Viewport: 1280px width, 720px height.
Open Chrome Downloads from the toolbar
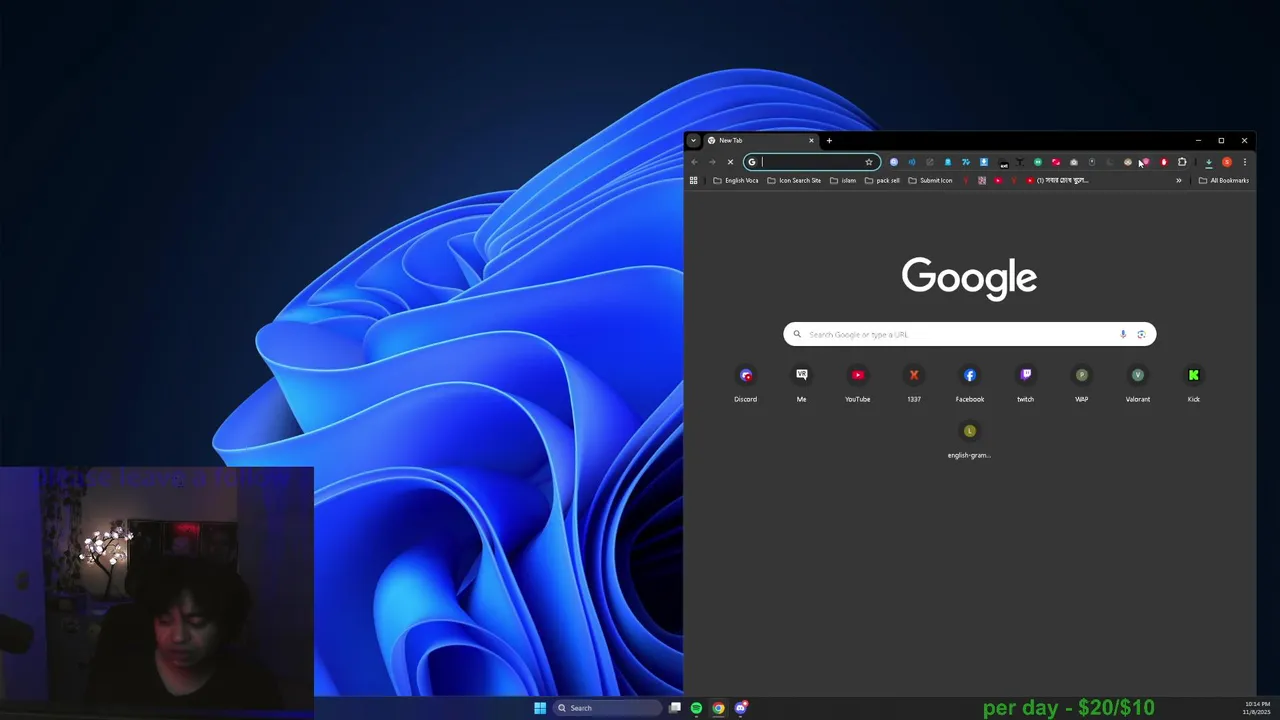tap(1208, 162)
